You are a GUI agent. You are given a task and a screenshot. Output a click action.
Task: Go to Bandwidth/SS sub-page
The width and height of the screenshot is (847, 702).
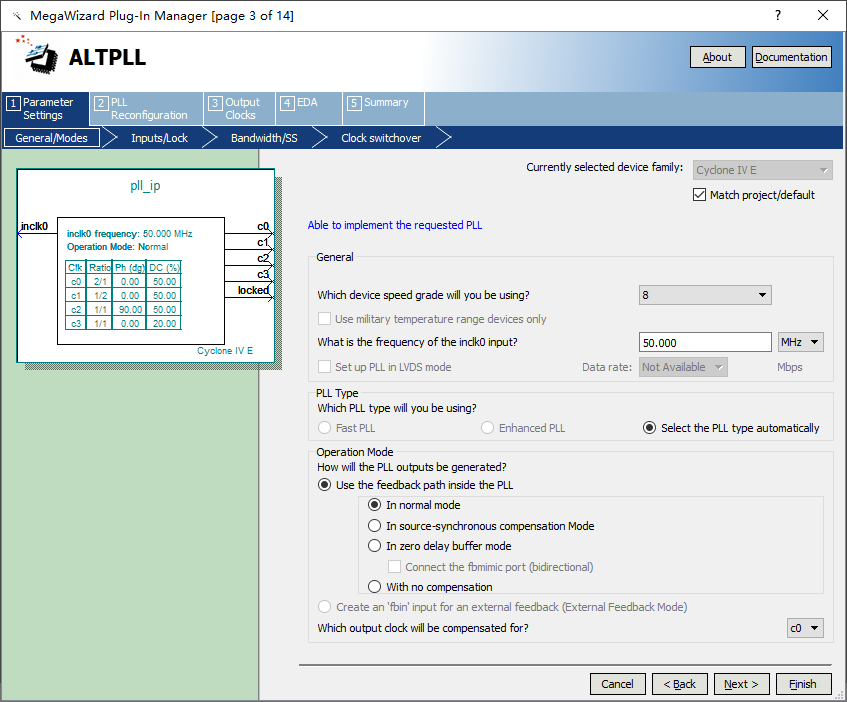[x=264, y=138]
